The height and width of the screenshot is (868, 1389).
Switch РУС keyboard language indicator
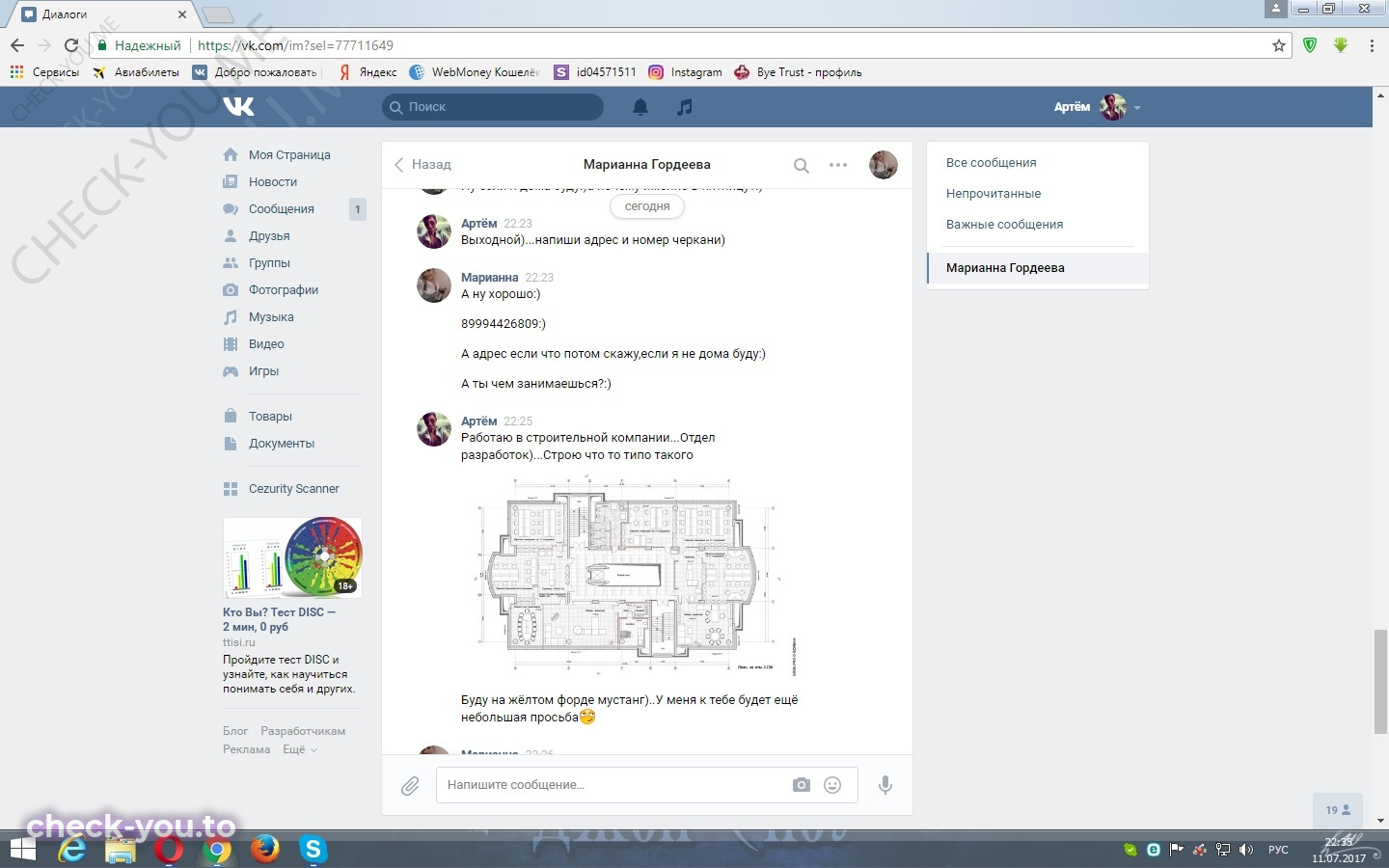coord(1278,850)
